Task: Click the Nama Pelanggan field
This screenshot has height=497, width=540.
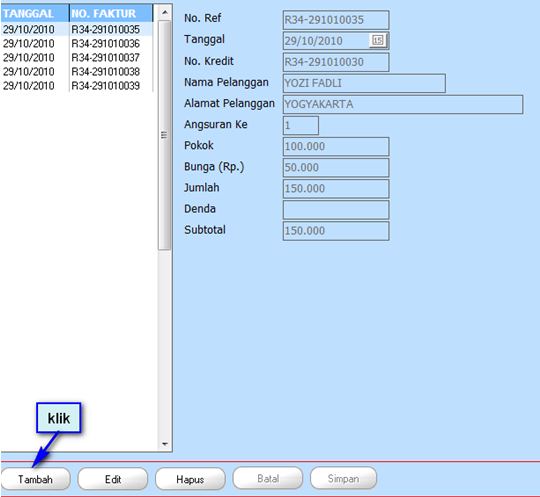Action: pyautogui.click(x=364, y=83)
